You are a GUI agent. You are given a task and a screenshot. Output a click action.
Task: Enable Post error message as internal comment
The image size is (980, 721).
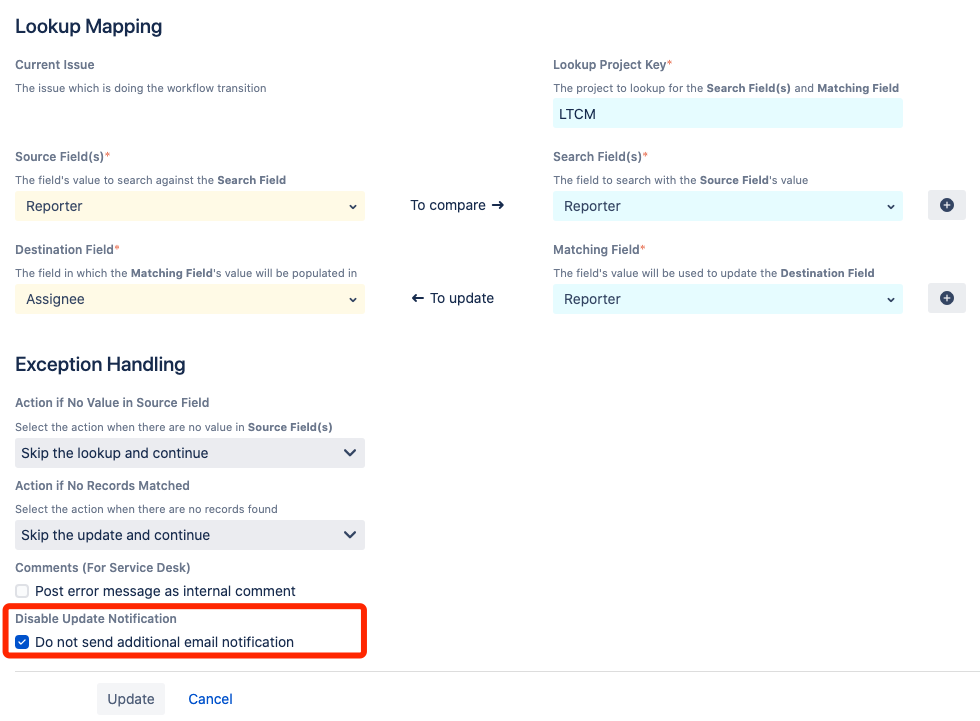23,591
